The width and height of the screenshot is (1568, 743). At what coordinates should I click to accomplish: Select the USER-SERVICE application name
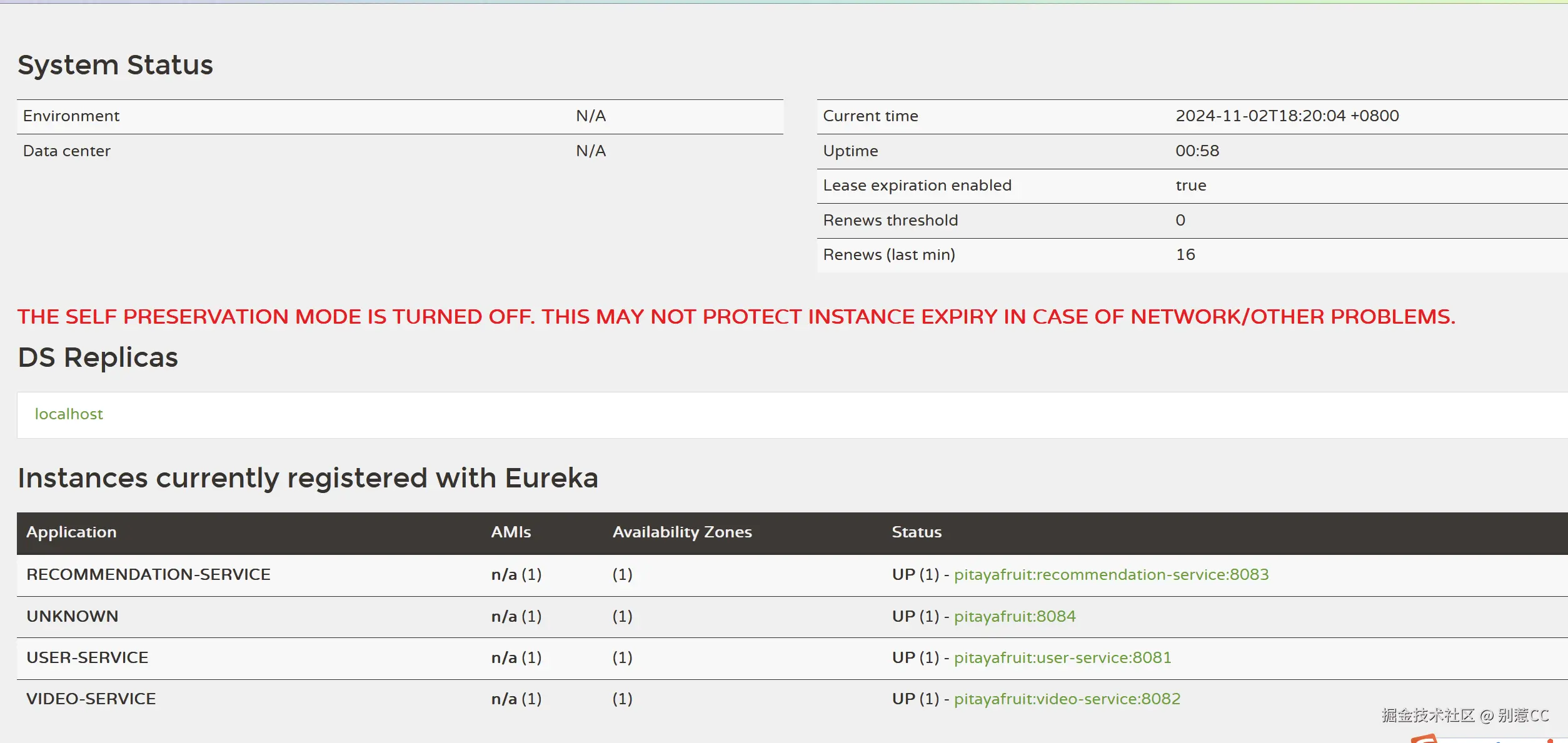coord(87,658)
